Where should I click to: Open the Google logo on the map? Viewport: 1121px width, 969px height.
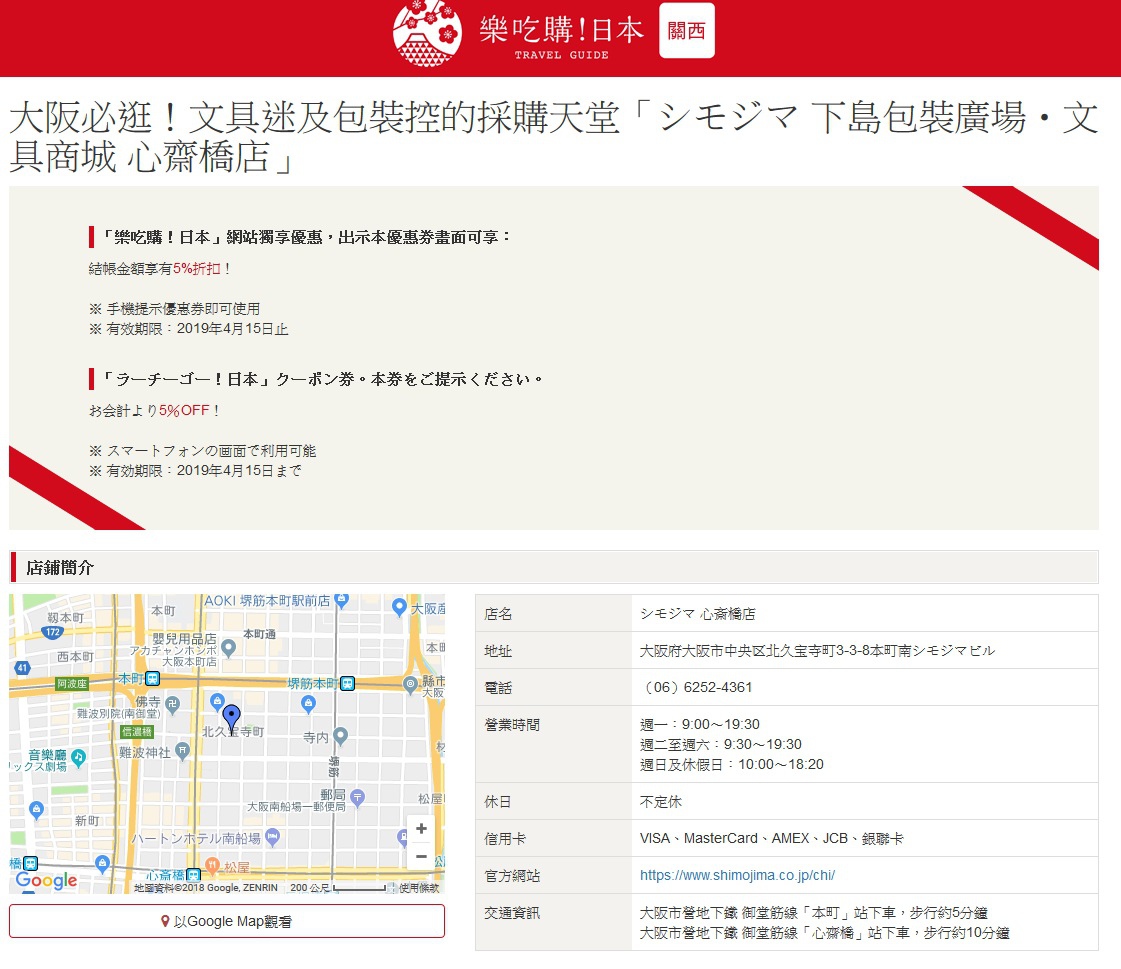pyautogui.click(x=46, y=880)
